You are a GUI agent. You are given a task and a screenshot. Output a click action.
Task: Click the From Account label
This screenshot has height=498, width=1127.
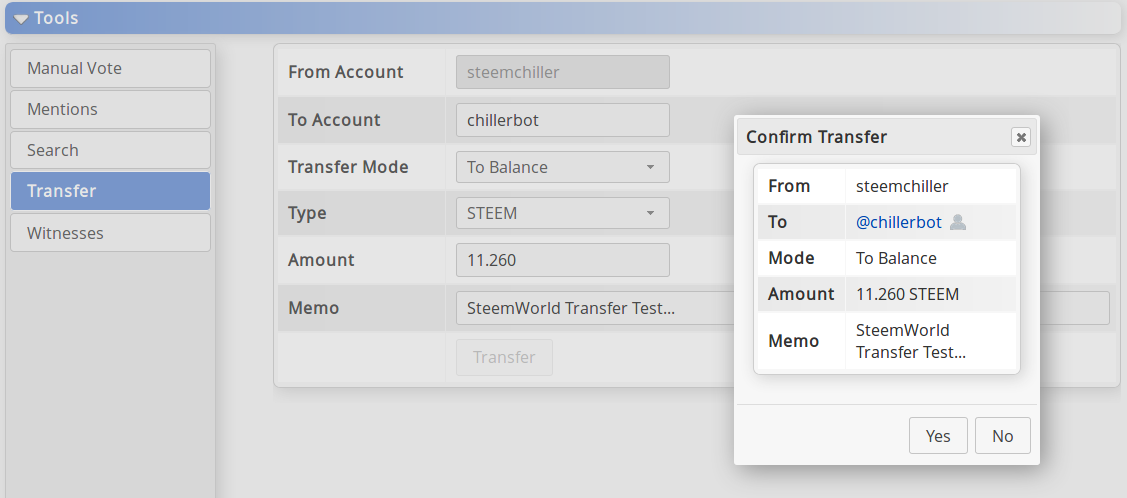pos(346,72)
